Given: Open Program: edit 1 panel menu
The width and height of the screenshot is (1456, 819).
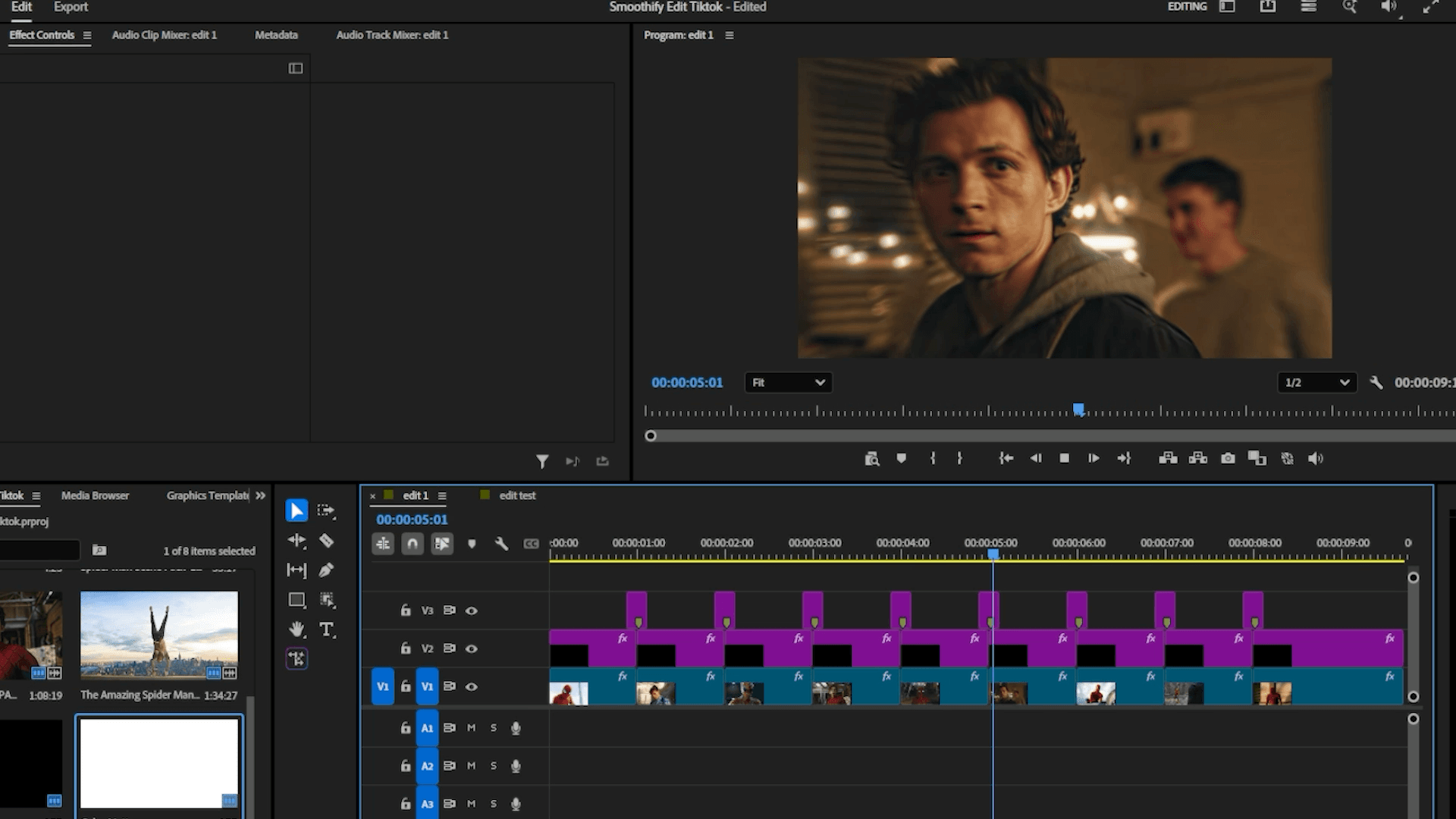Looking at the screenshot, I should (730, 35).
